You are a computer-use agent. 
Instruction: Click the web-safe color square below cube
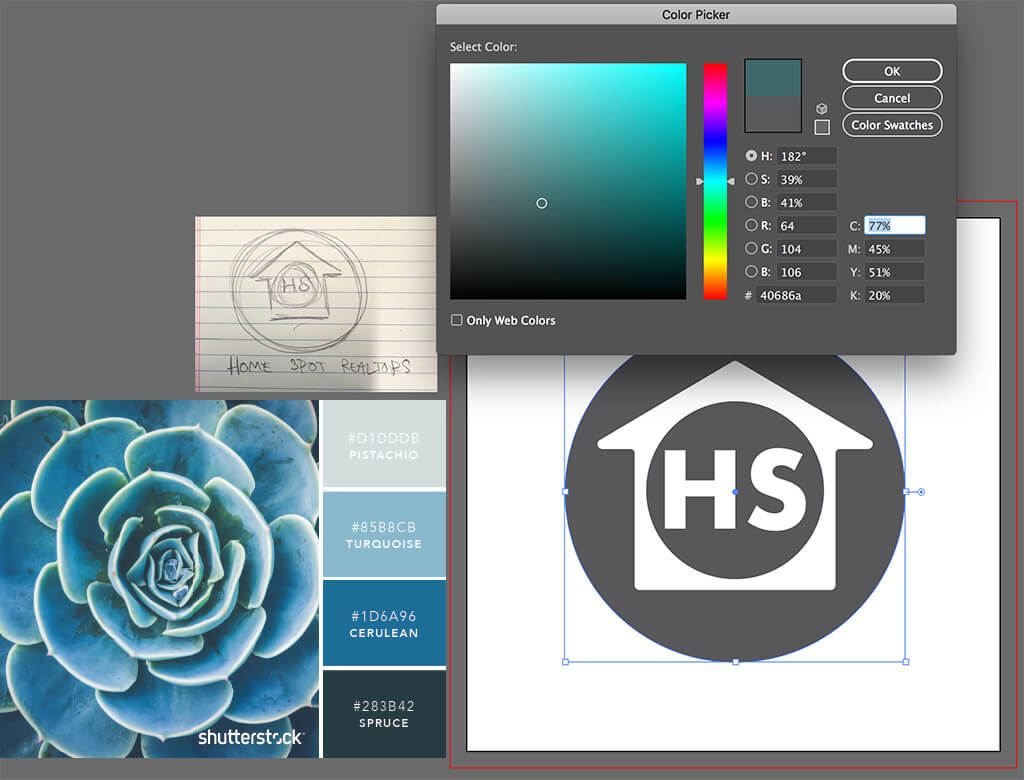822,127
